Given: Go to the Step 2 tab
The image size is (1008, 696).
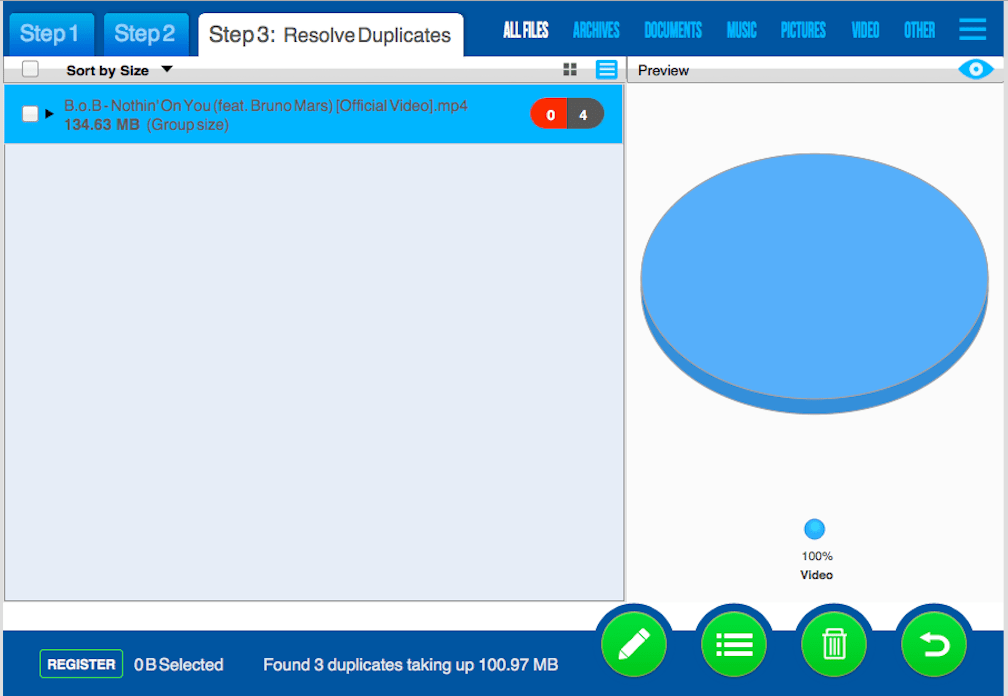Looking at the screenshot, I should (145, 34).
